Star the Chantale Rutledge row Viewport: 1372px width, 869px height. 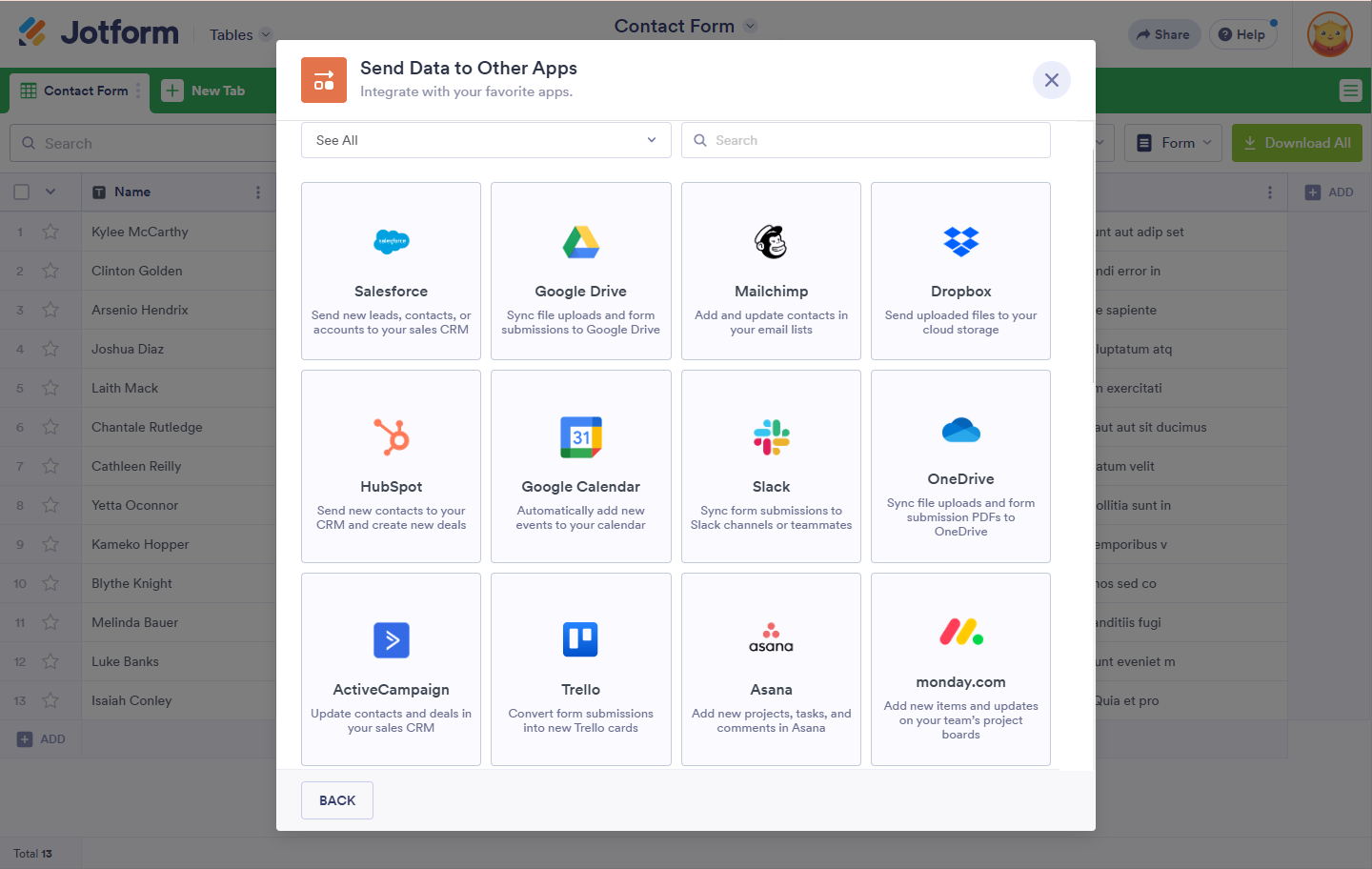50,427
